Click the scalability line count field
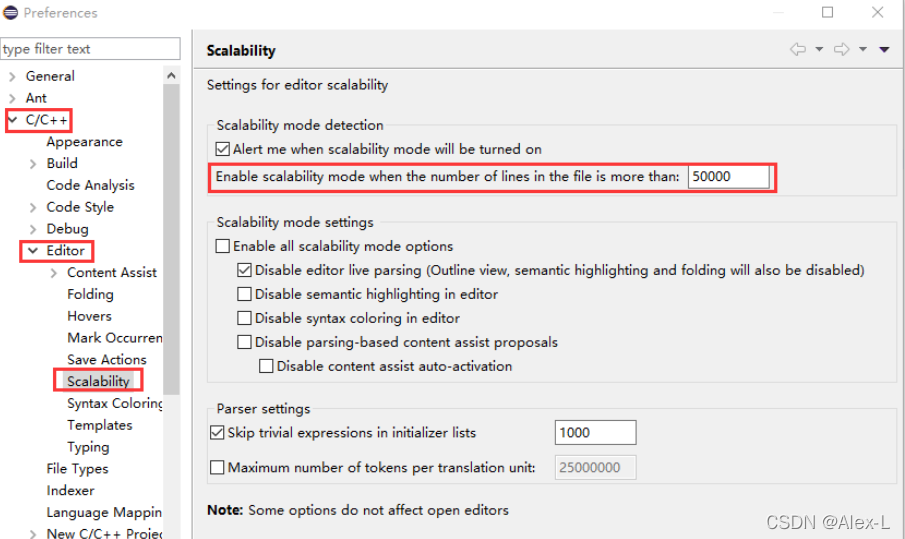This screenshot has width=905, height=539. pos(729,177)
